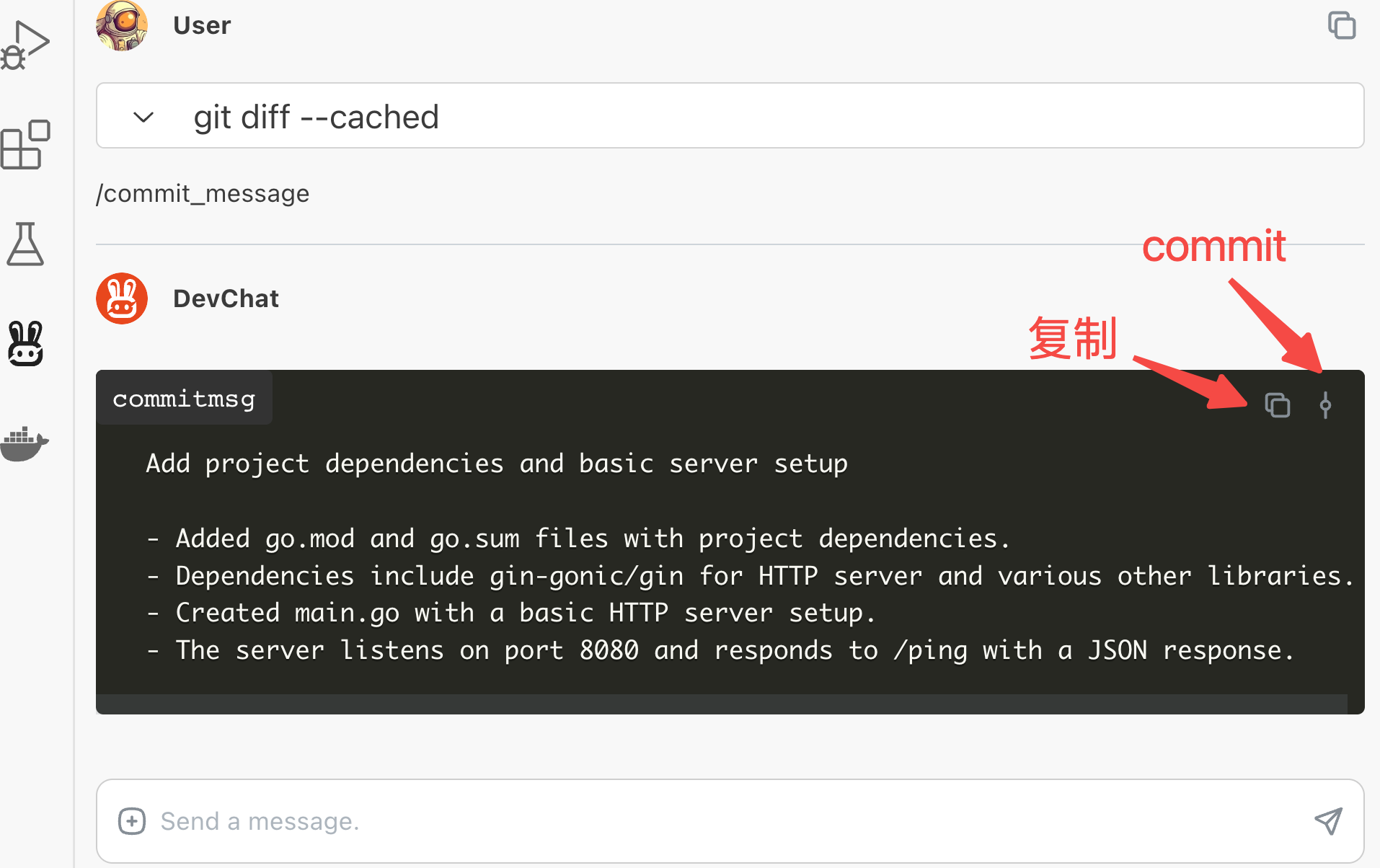Open the Docker whale sidebar view
This screenshot has height=868, width=1380.
(x=25, y=443)
